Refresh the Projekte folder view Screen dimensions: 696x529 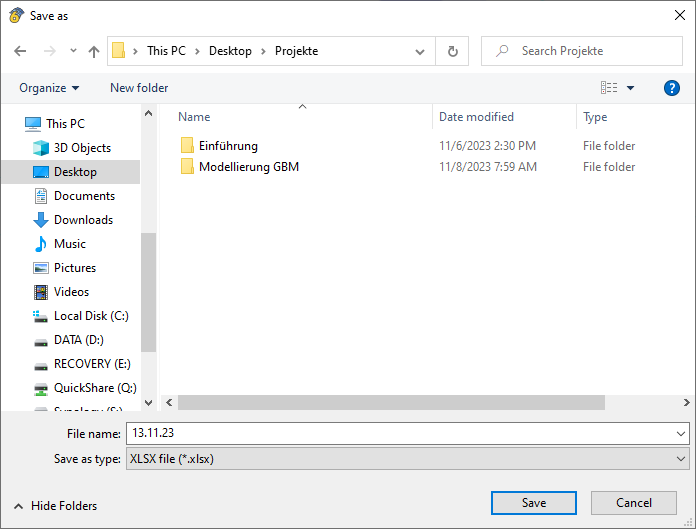(x=453, y=51)
